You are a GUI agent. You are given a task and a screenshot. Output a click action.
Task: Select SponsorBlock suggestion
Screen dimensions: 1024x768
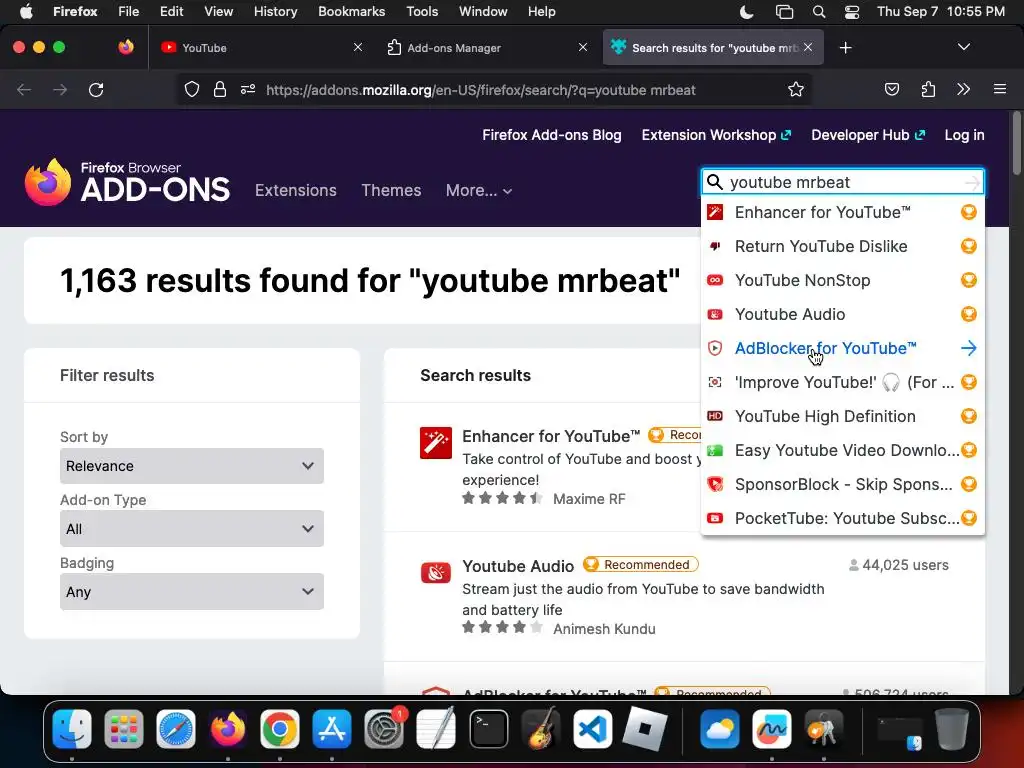coord(842,484)
